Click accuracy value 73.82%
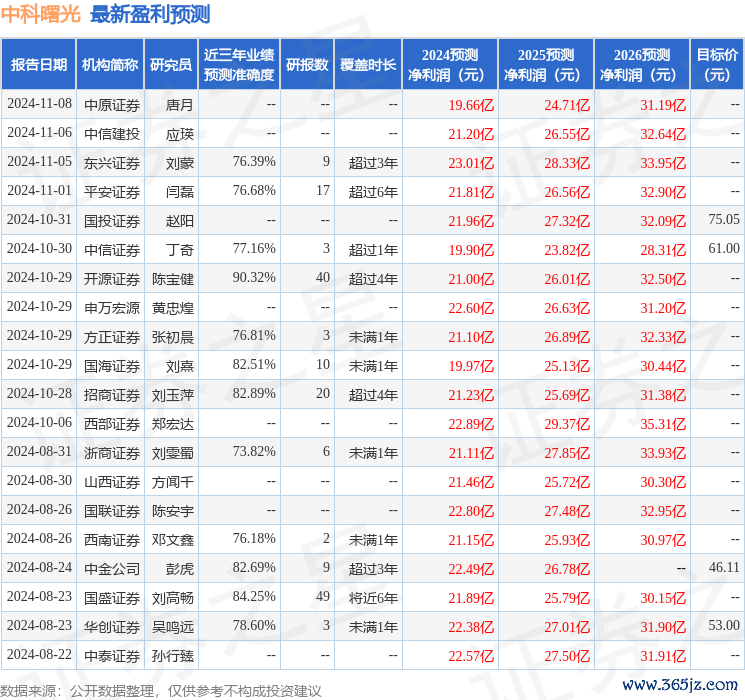Screen dimensions: 745x700 254,451
